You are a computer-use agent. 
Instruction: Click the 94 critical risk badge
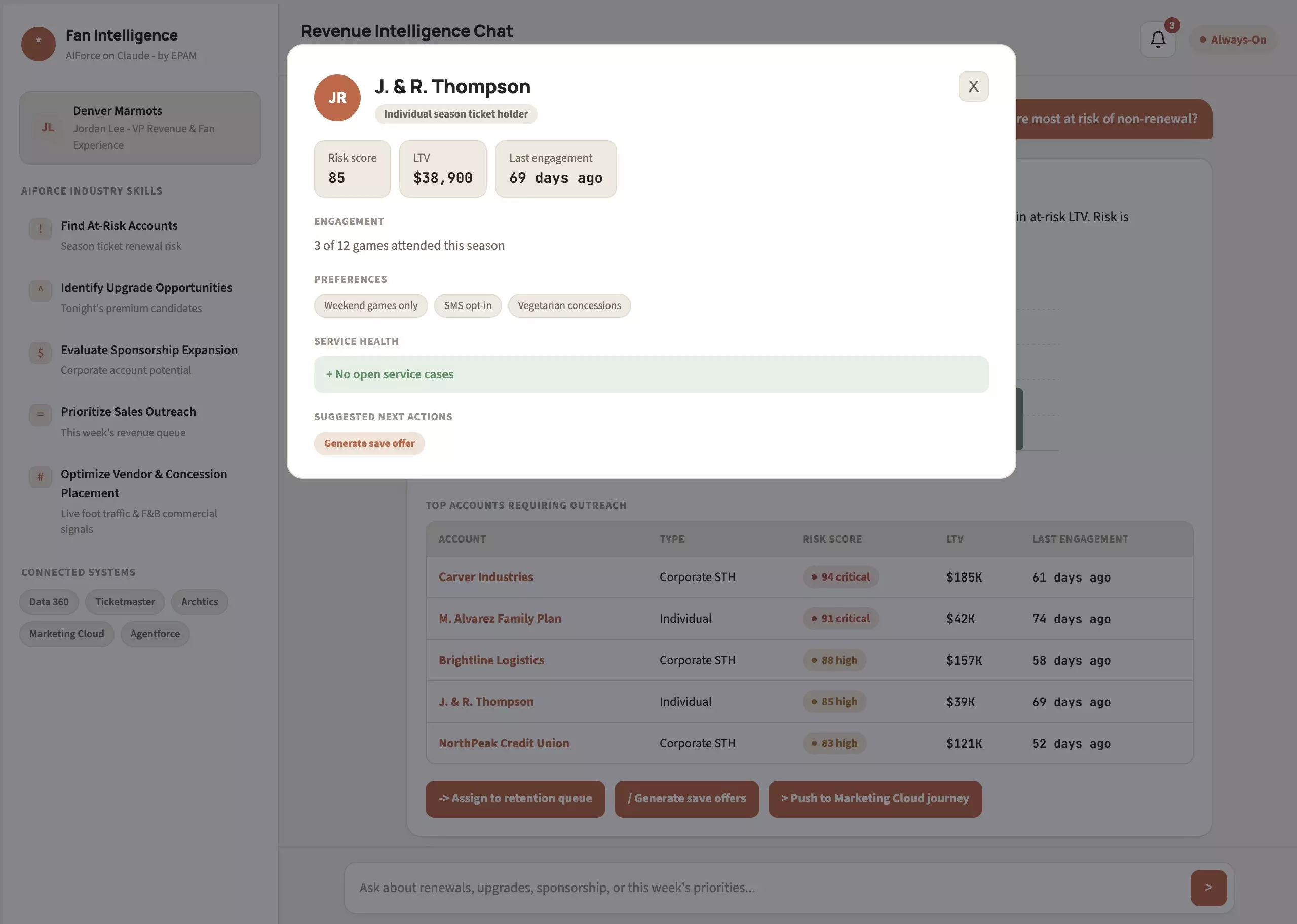(840, 577)
